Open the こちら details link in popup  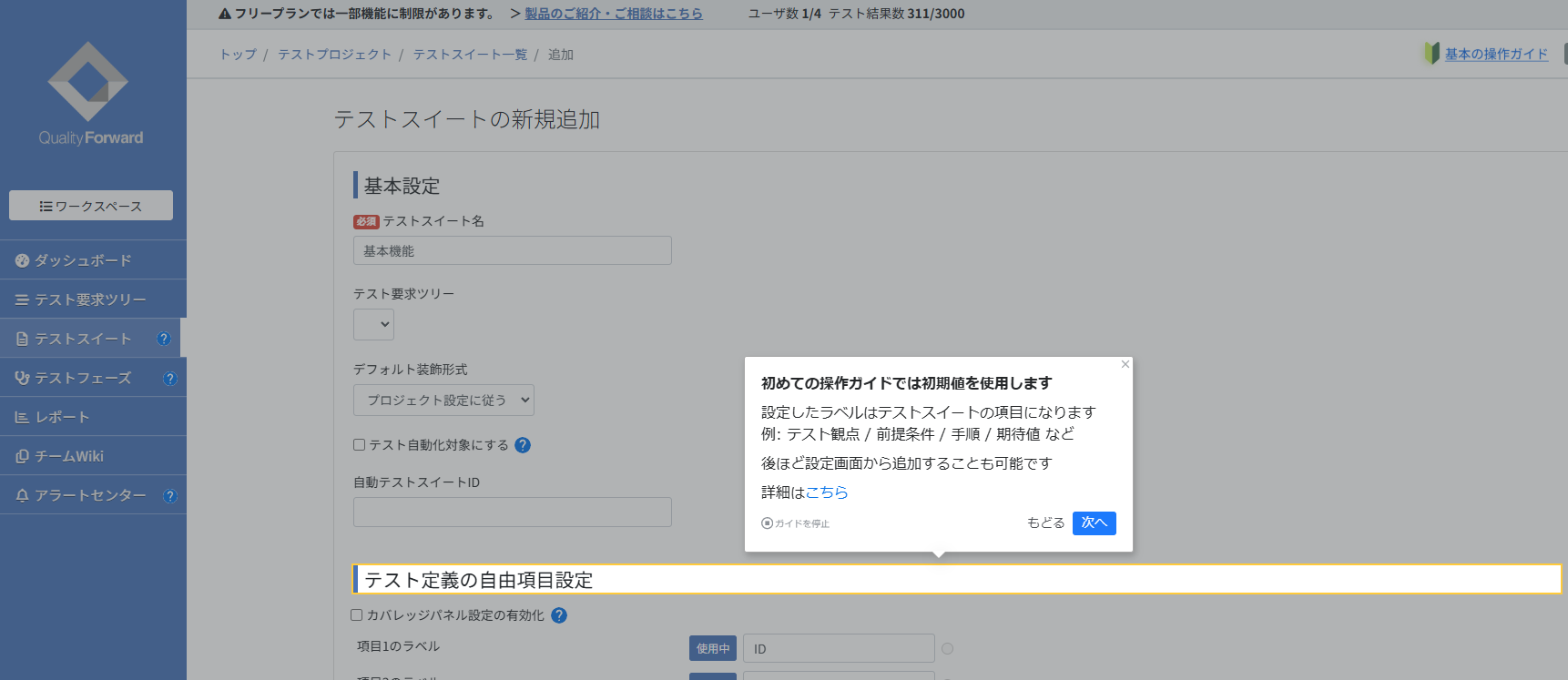pos(827,492)
